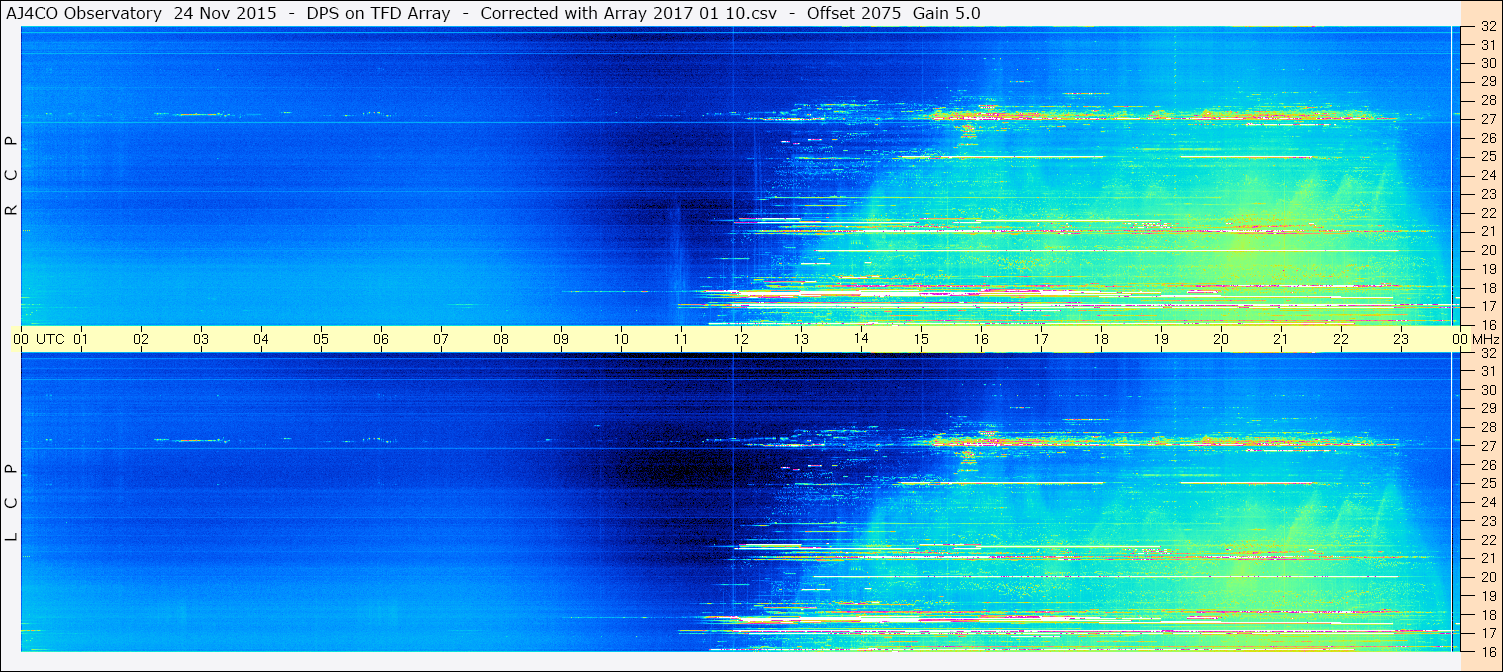This screenshot has width=1503, height=672.
Task: Click the RCP vertical panel label
Action: point(11,176)
